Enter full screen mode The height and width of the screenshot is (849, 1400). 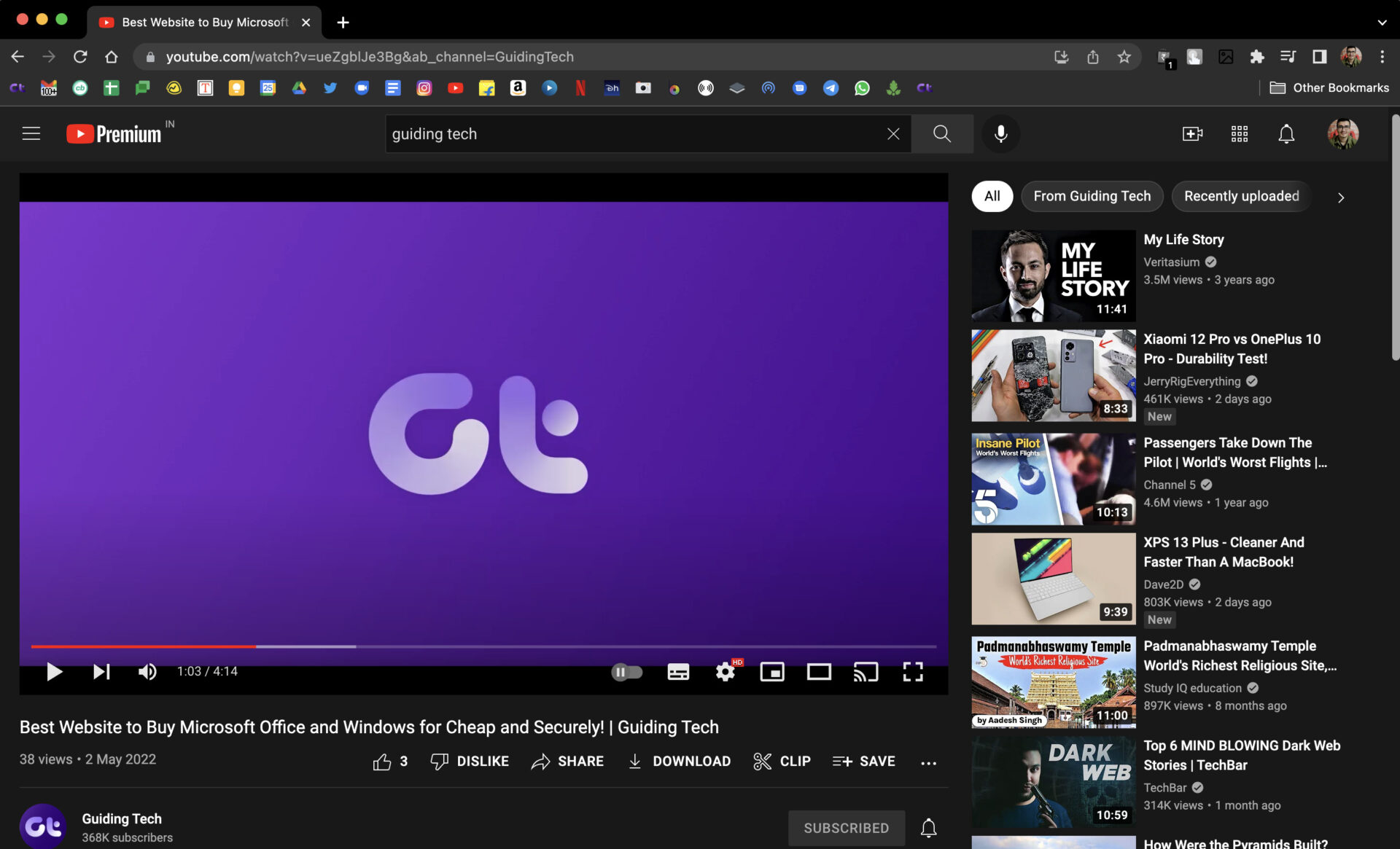(913, 671)
